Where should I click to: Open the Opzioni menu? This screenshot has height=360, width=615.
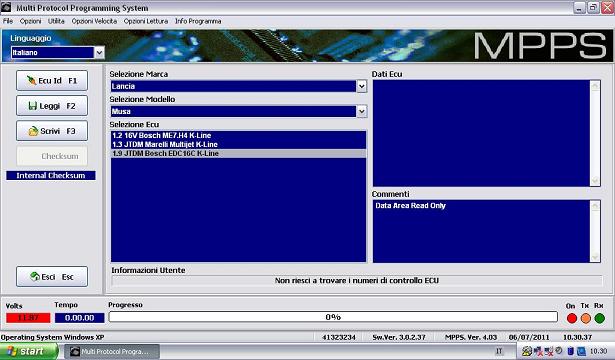[x=30, y=21]
